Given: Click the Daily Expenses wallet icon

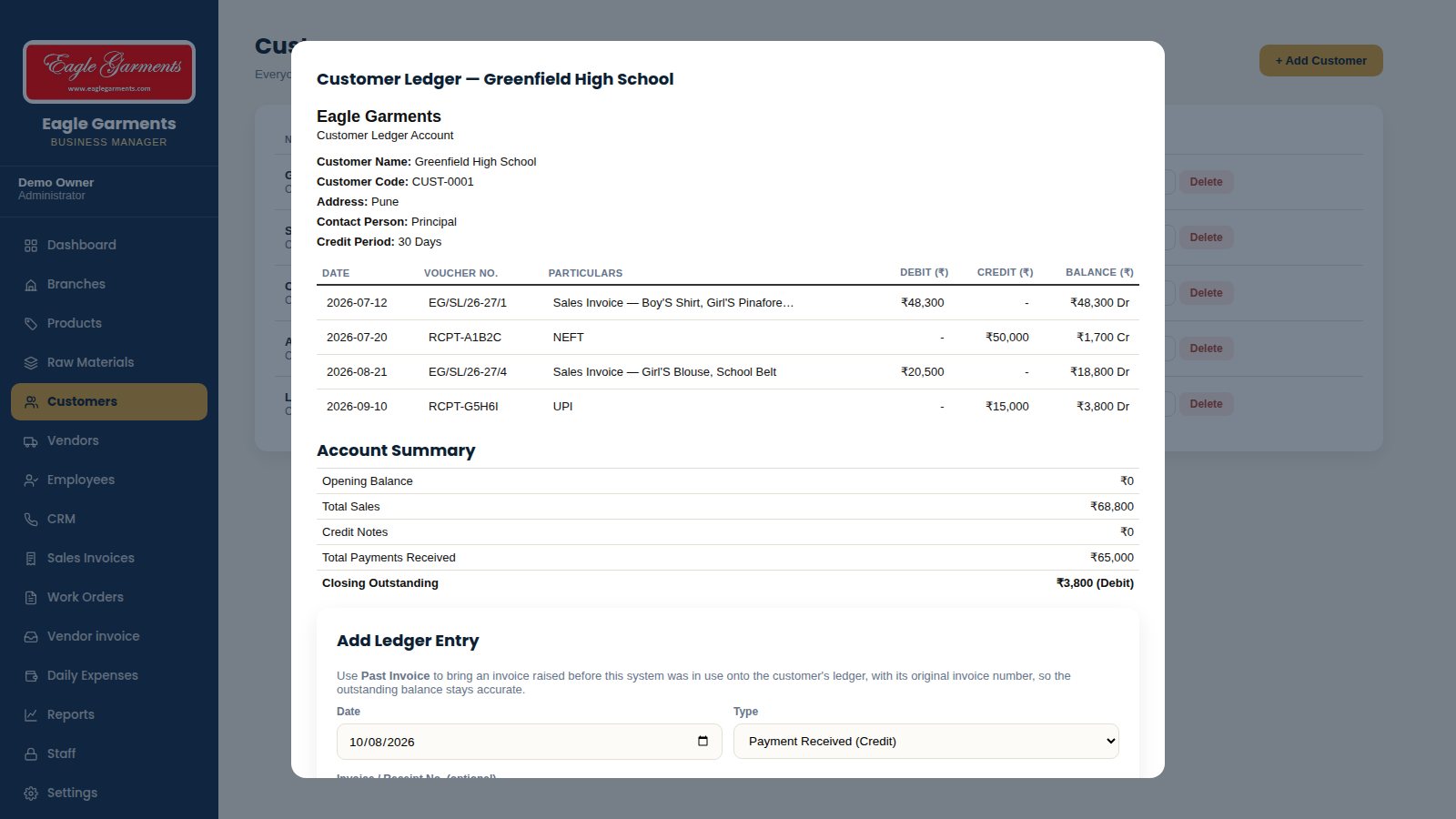Looking at the screenshot, I should pyautogui.click(x=31, y=676).
